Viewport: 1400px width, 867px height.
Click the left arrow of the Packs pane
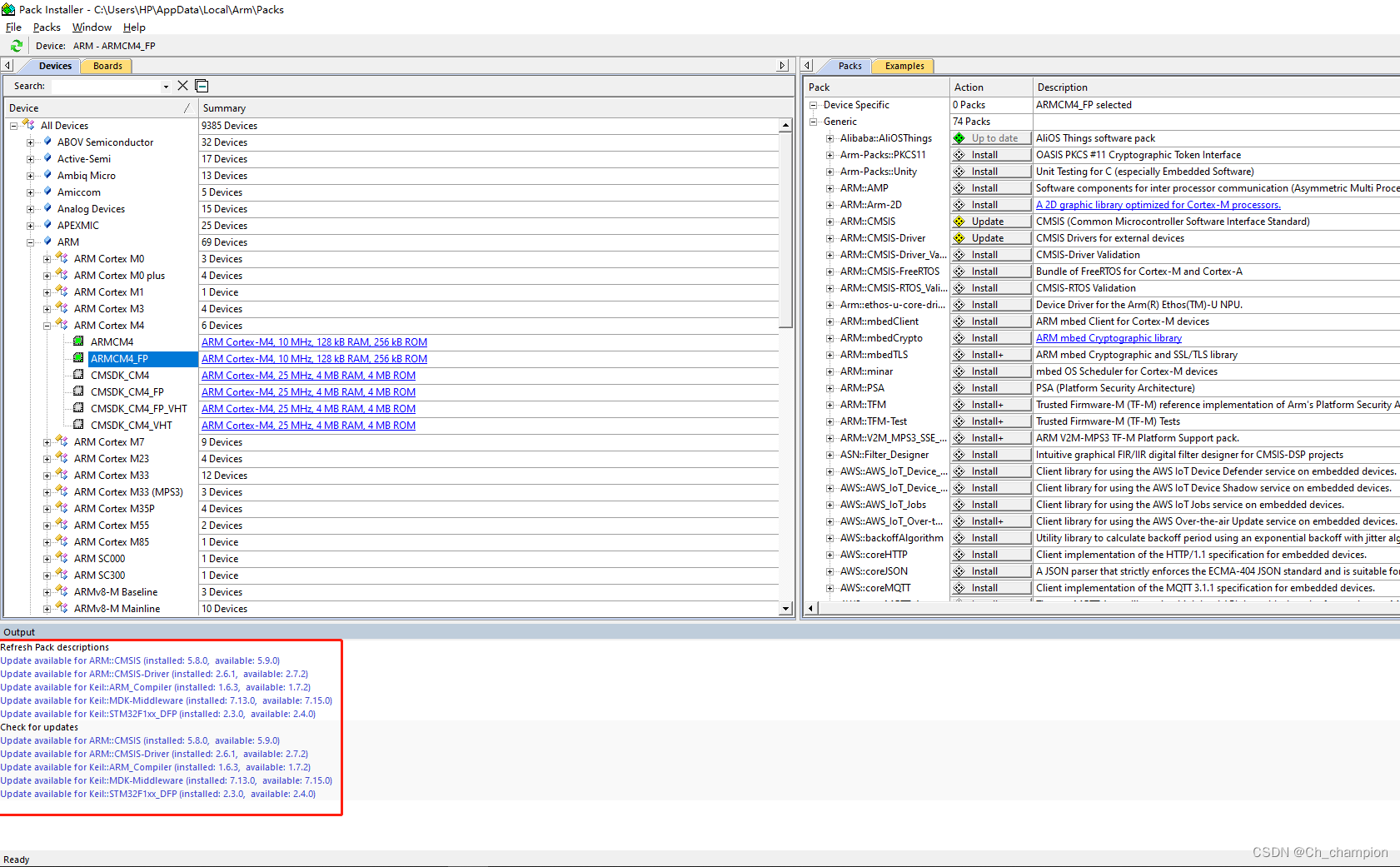[x=807, y=65]
